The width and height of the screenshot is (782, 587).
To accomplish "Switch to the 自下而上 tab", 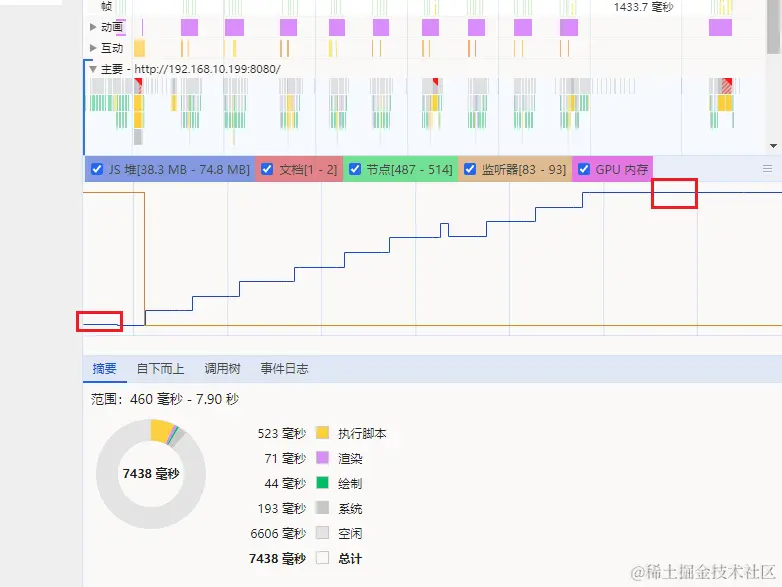I will pos(161,369).
